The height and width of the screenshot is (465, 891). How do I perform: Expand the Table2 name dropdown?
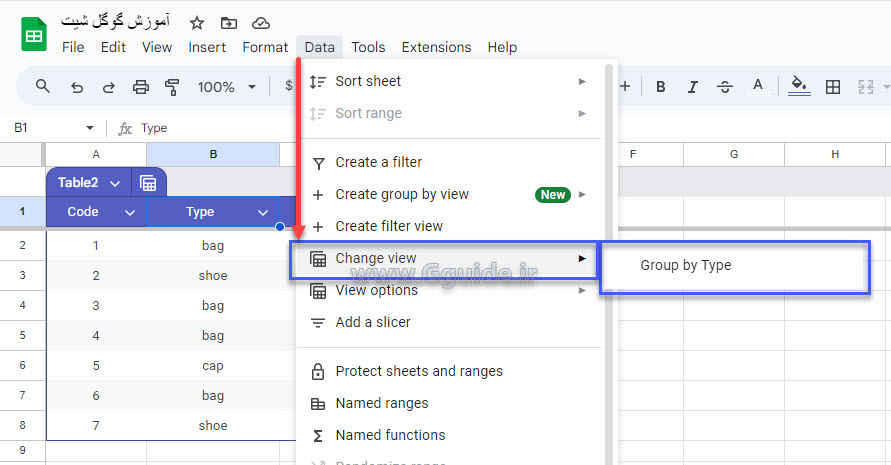(115, 183)
